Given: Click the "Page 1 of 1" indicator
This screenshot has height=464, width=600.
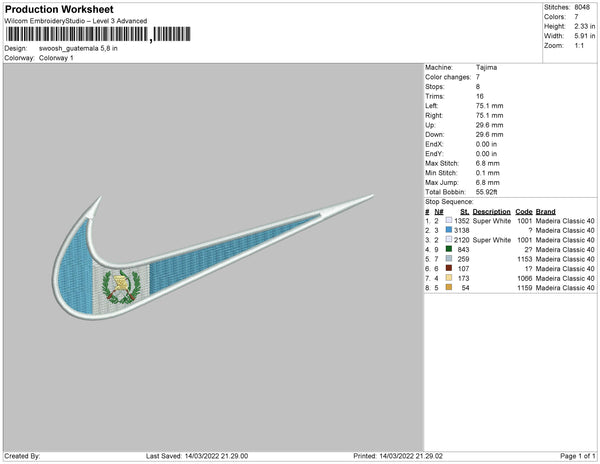Looking at the screenshot, I should tap(577, 456).
